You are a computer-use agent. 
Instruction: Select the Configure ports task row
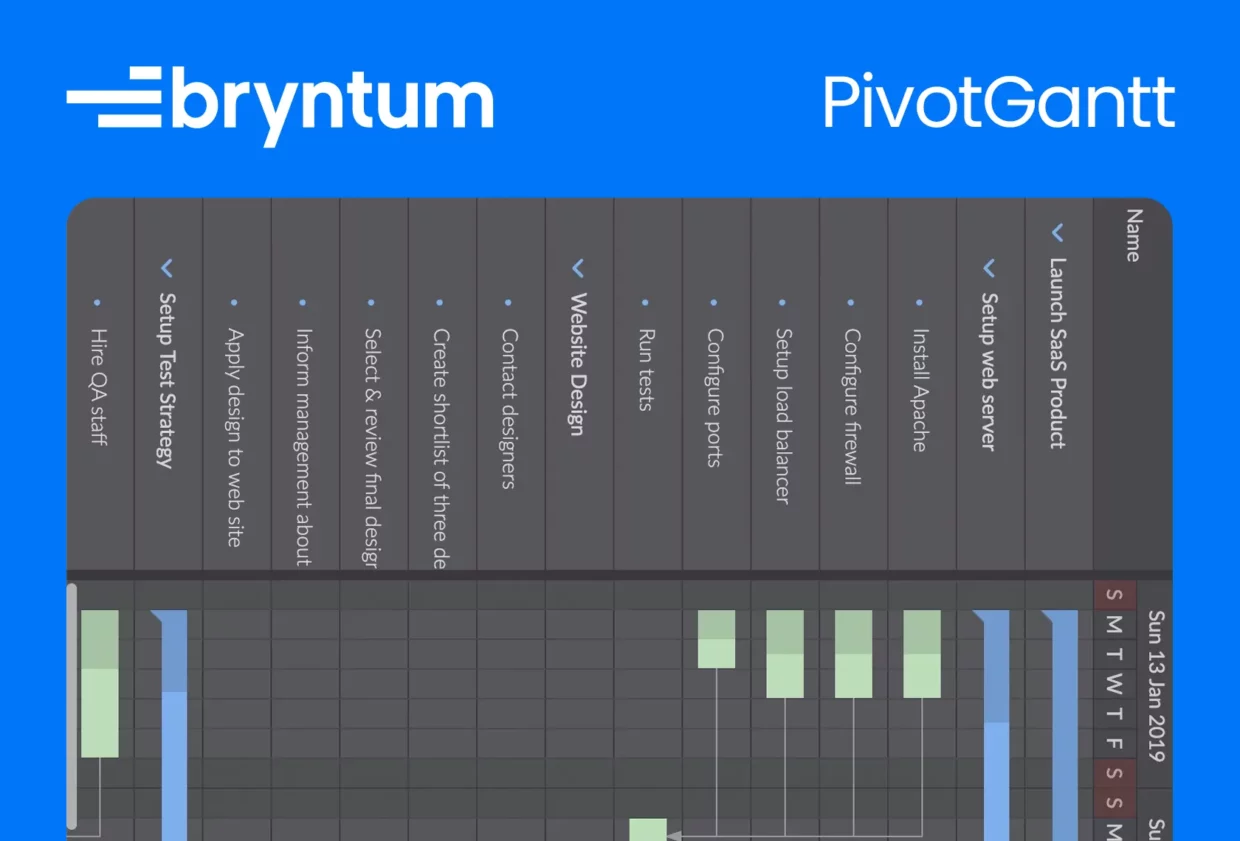[x=716, y=384]
